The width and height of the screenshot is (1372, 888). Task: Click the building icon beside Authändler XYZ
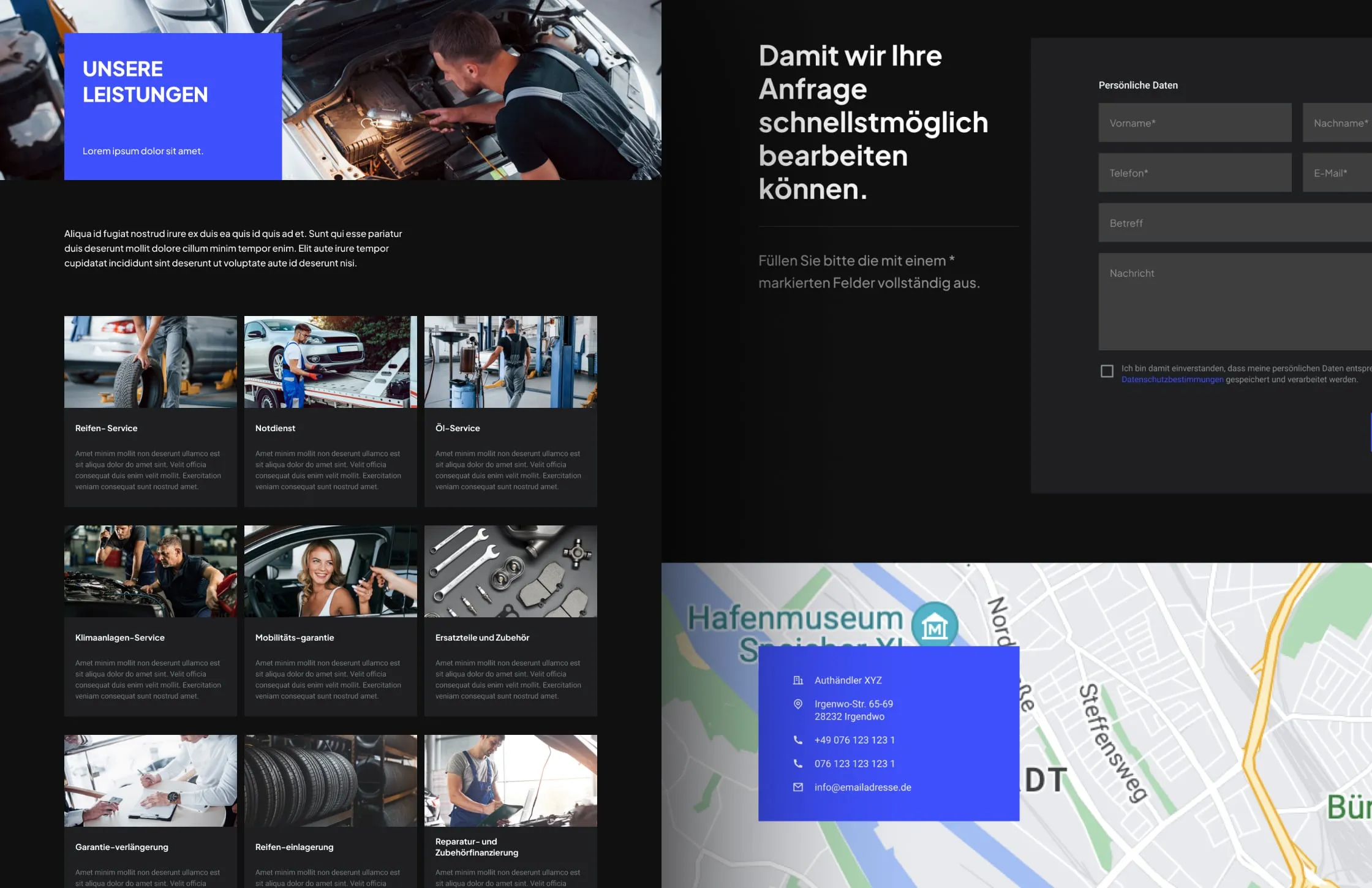[797, 680]
